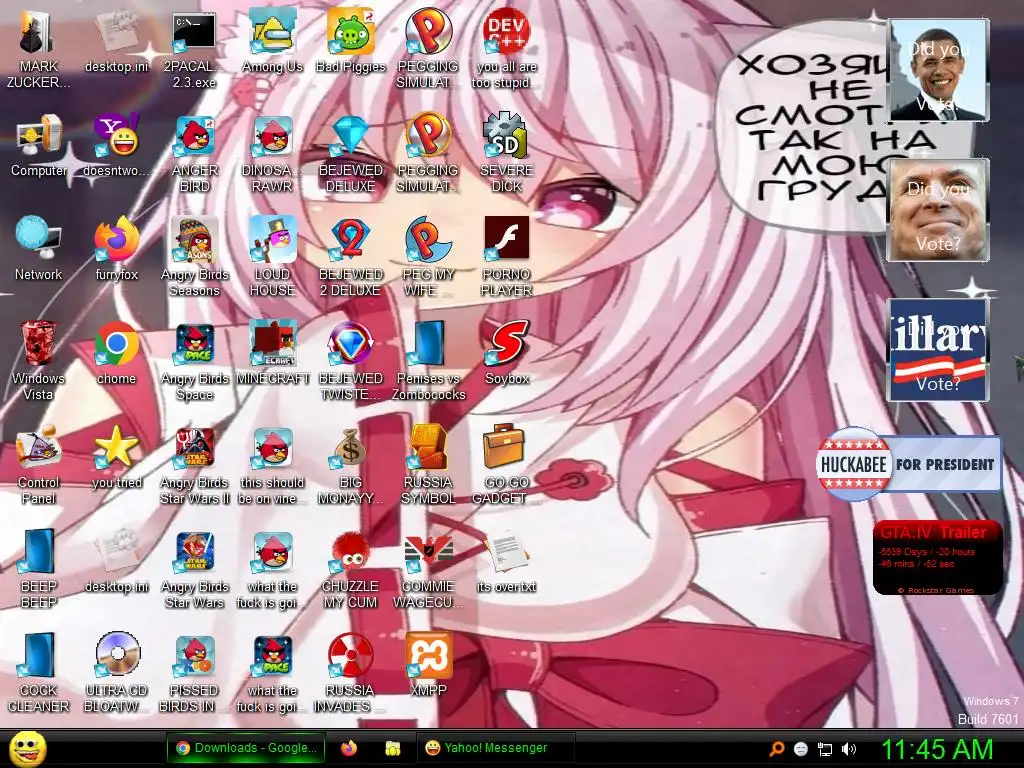Select the 'you tried' star icon
1024x768 pixels.
pyautogui.click(x=116, y=457)
